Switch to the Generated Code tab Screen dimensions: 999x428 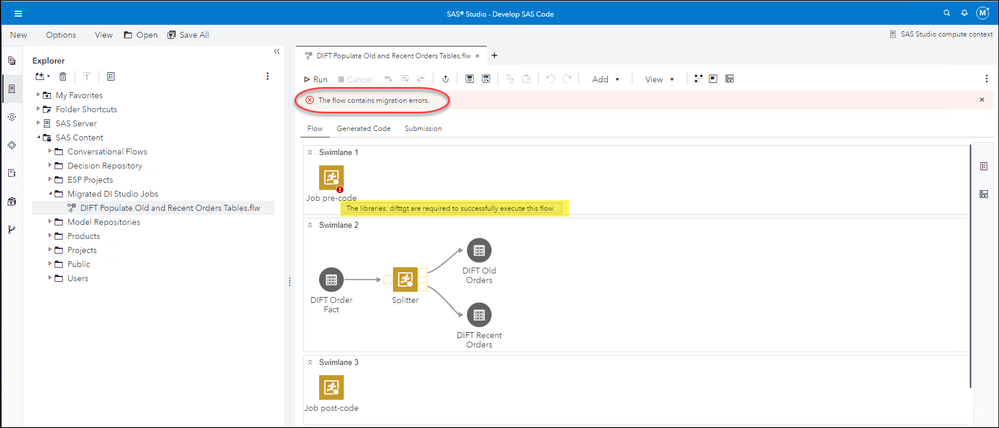pos(363,128)
